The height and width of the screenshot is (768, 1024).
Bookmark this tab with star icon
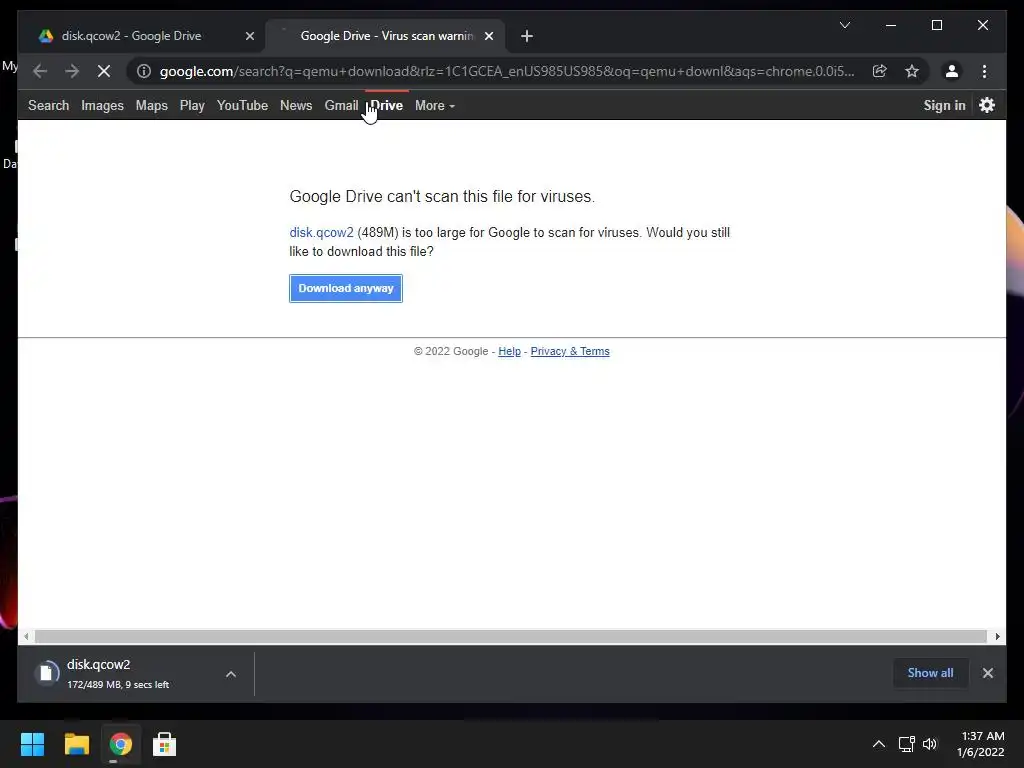[x=912, y=71]
